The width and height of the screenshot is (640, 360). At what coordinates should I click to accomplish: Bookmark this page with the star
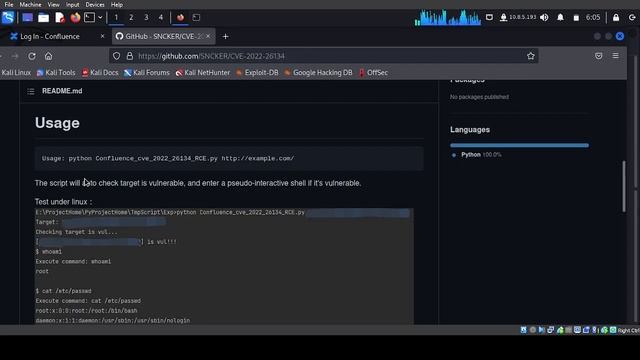point(531,56)
